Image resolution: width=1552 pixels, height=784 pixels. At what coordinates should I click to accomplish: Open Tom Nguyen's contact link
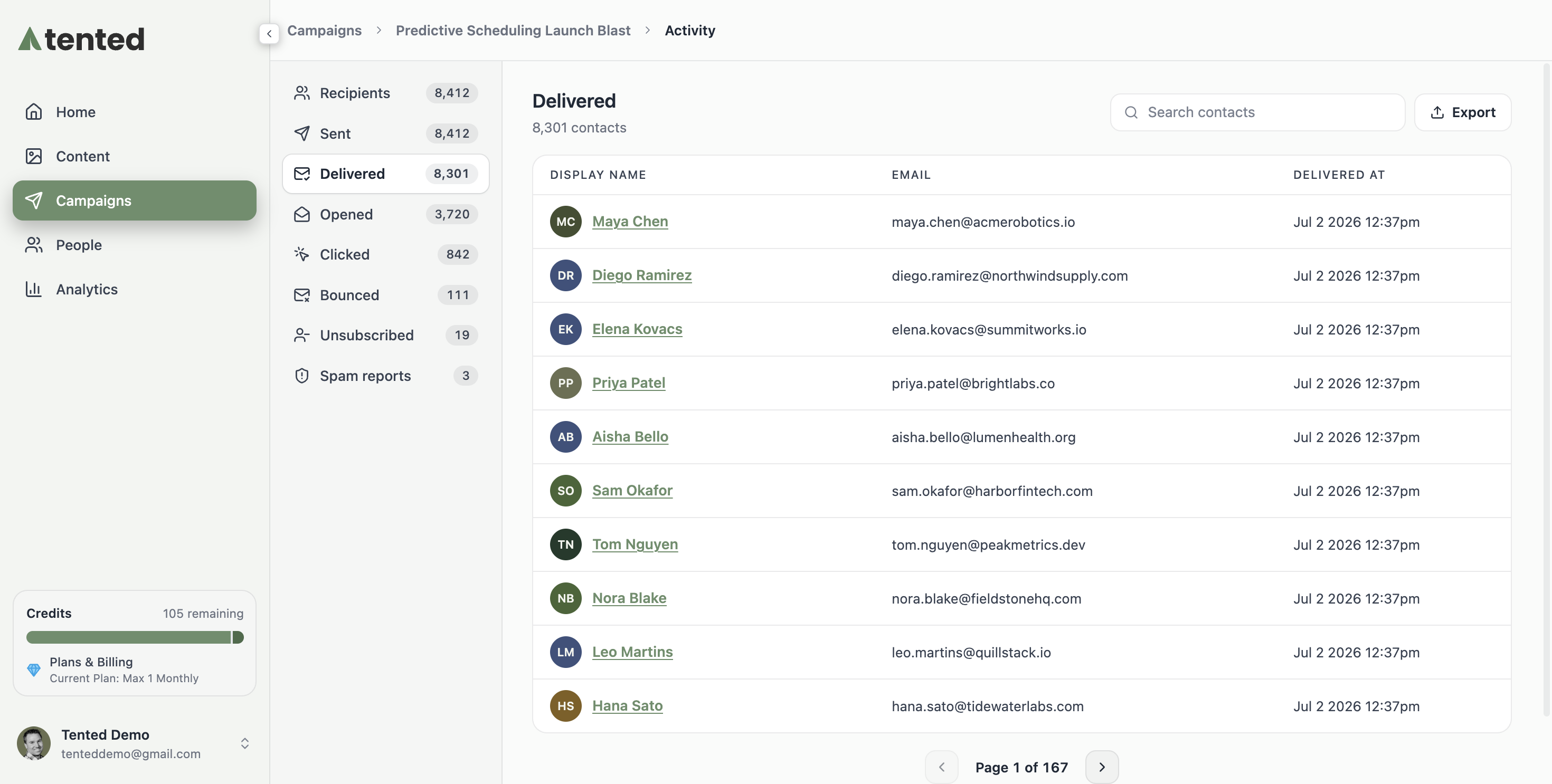tap(635, 544)
